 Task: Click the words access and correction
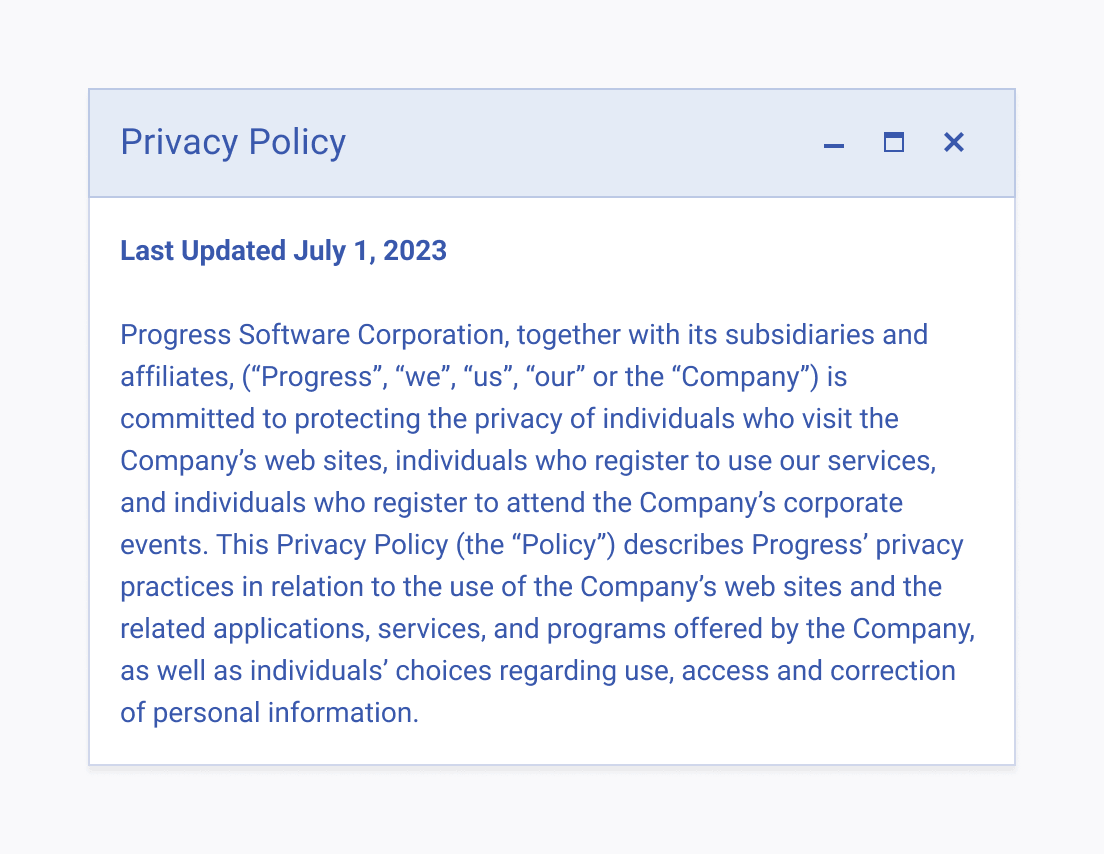(818, 671)
